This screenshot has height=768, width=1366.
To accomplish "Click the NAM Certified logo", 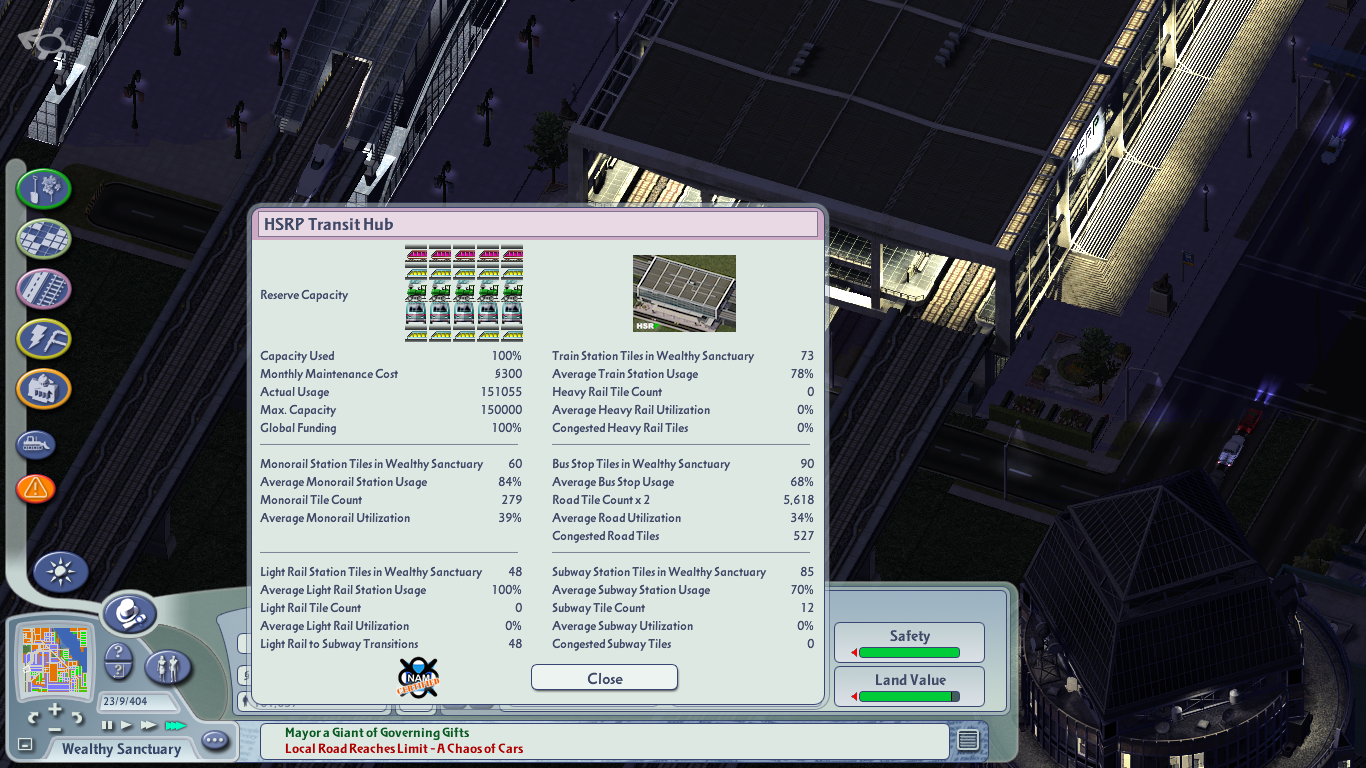I will pos(418,677).
